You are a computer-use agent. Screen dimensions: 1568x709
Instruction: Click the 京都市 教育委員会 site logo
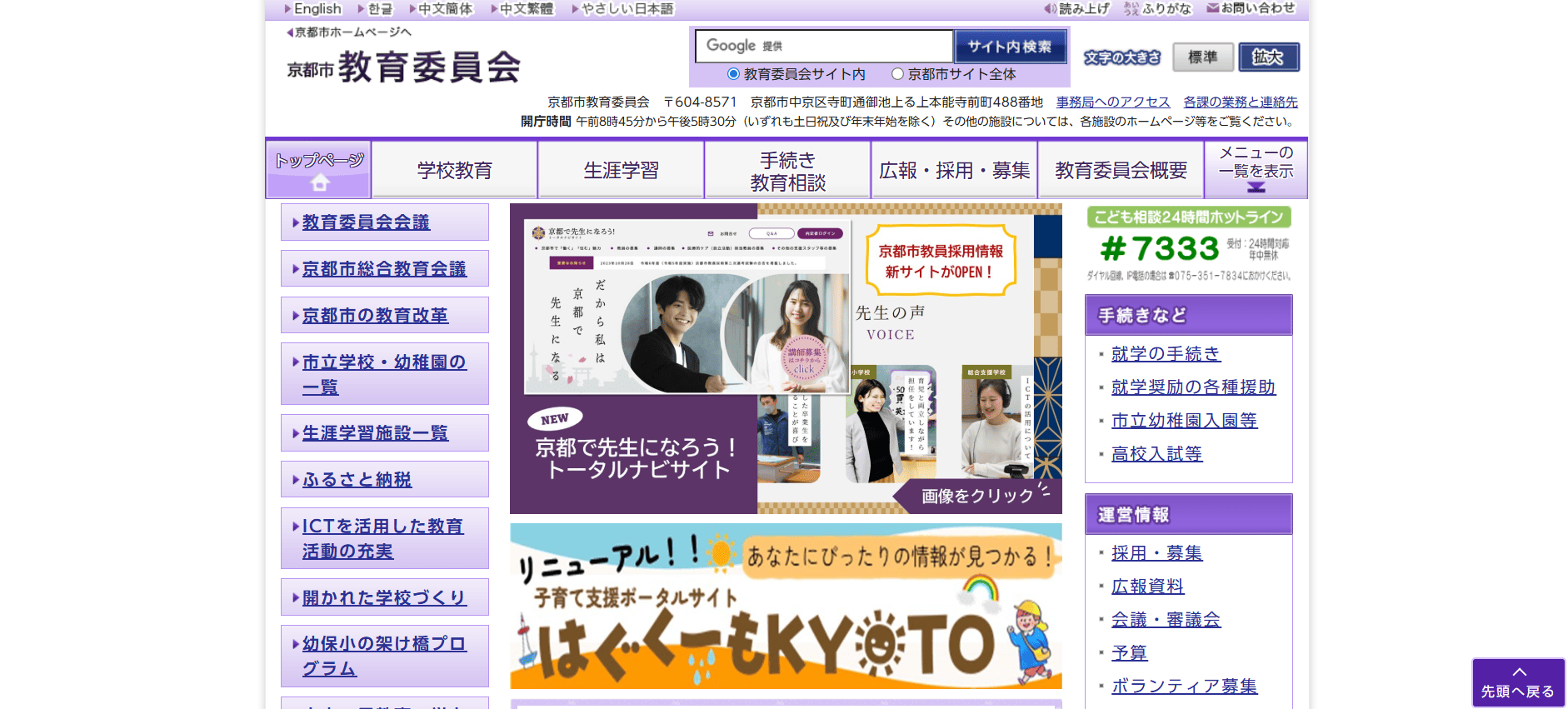404,67
